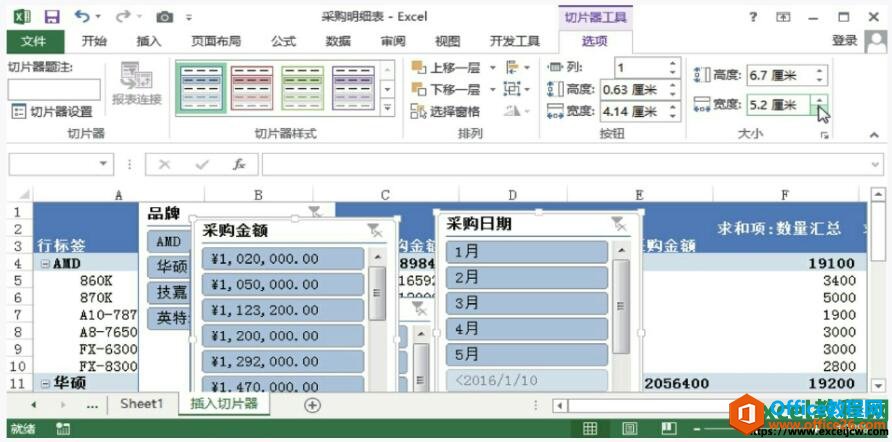Click 下移一层 send backward button

(x=446, y=89)
